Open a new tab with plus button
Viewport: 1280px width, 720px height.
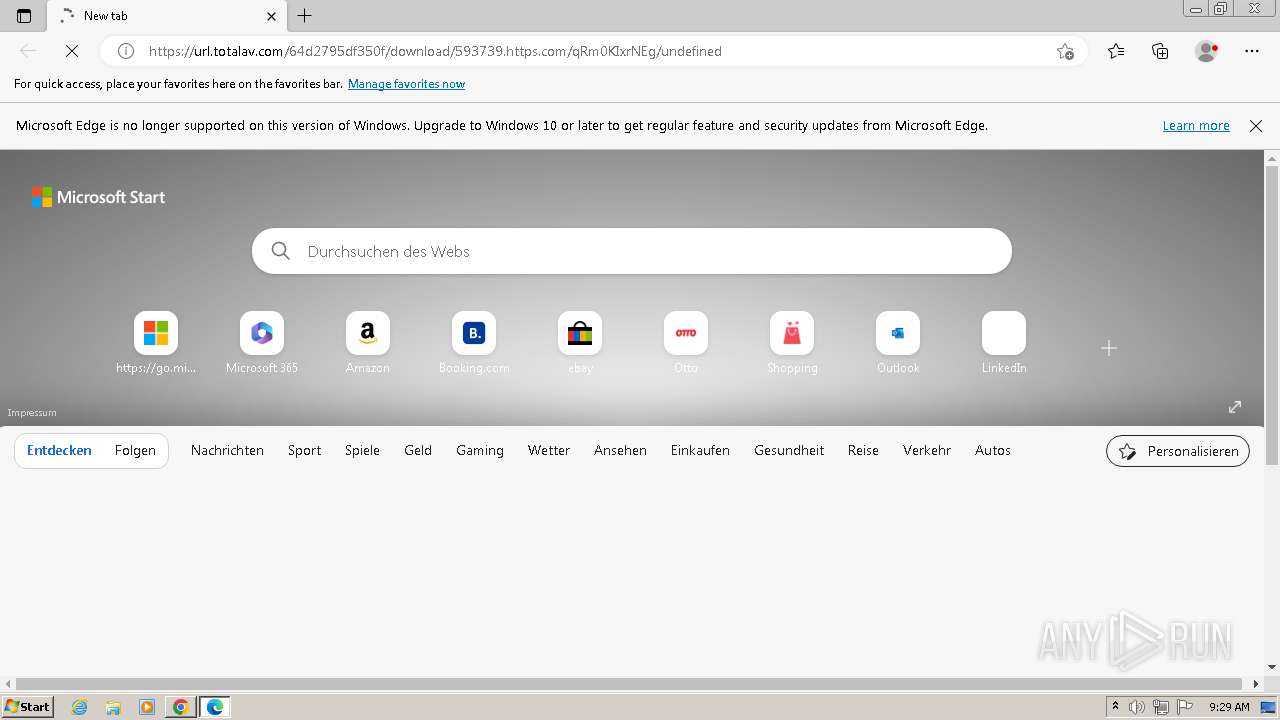[305, 16]
